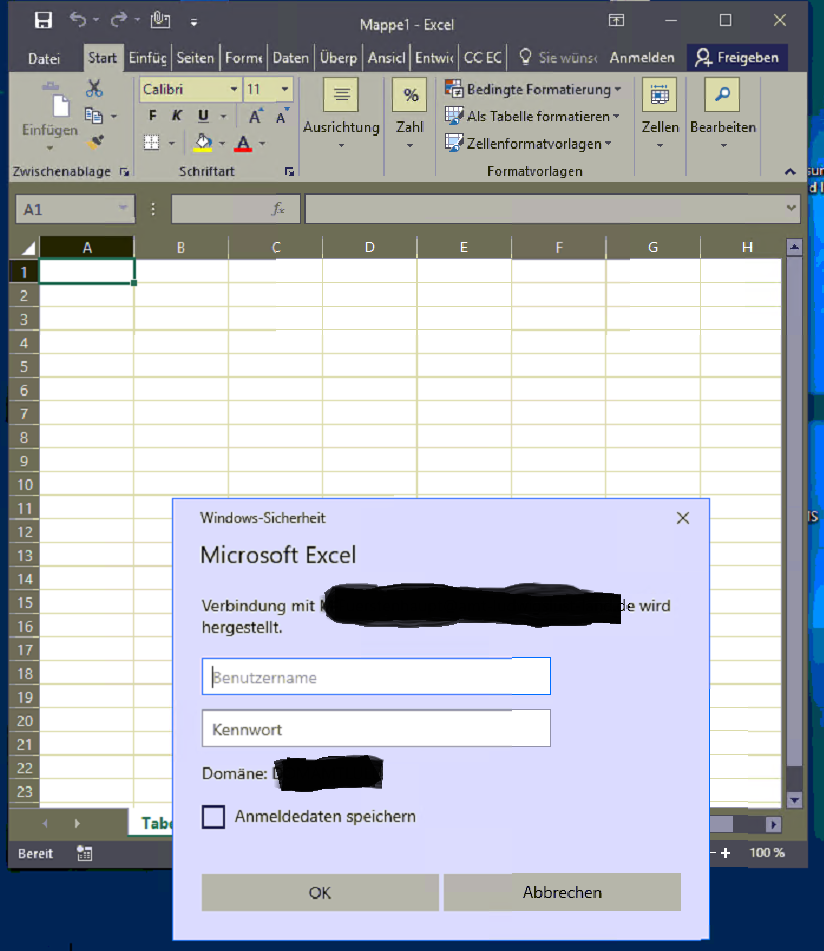This screenshot has height=951, width=824.
Task: Click horizontal scrollbar right arrow
Action: pos(773,824)
